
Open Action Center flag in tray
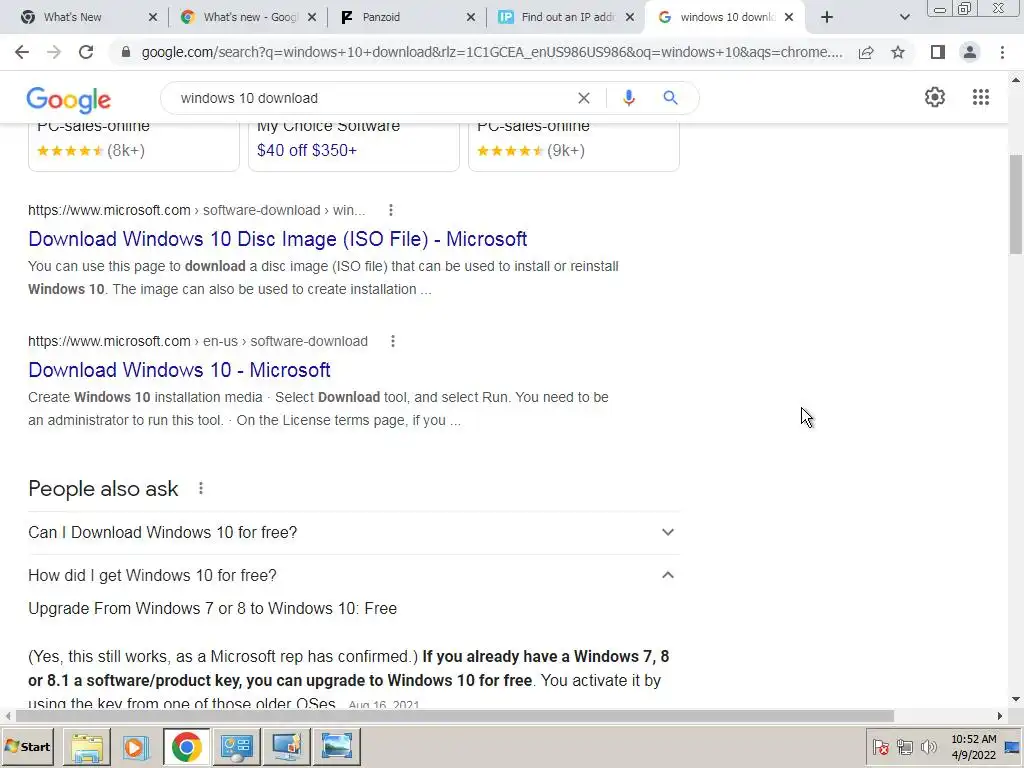880,747
